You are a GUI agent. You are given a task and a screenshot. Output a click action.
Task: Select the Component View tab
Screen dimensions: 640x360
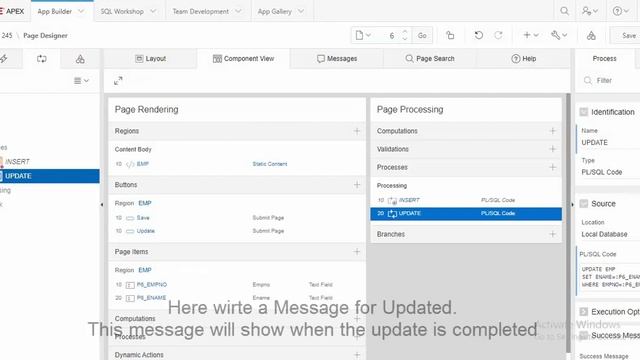click(244, 59)
